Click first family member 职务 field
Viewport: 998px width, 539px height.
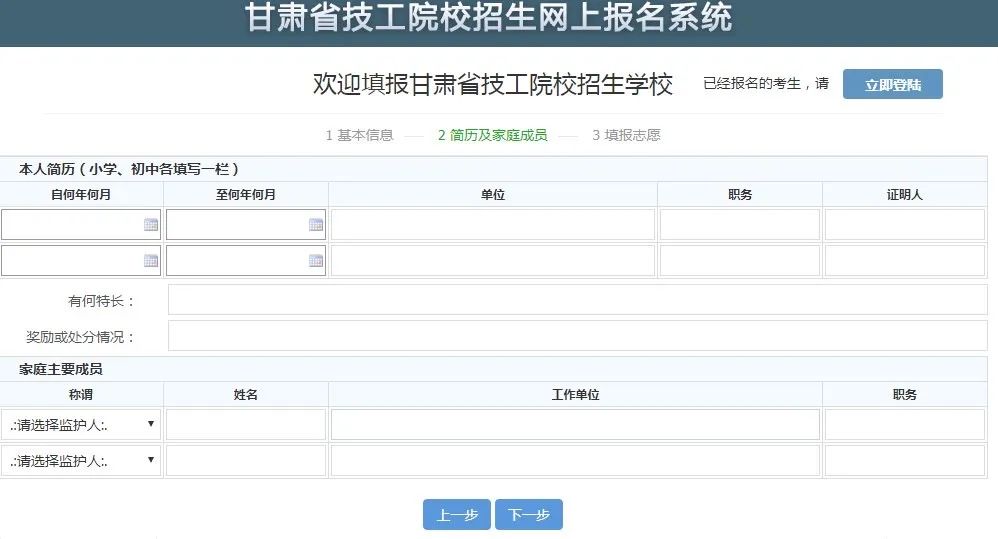tap(904, 425)
